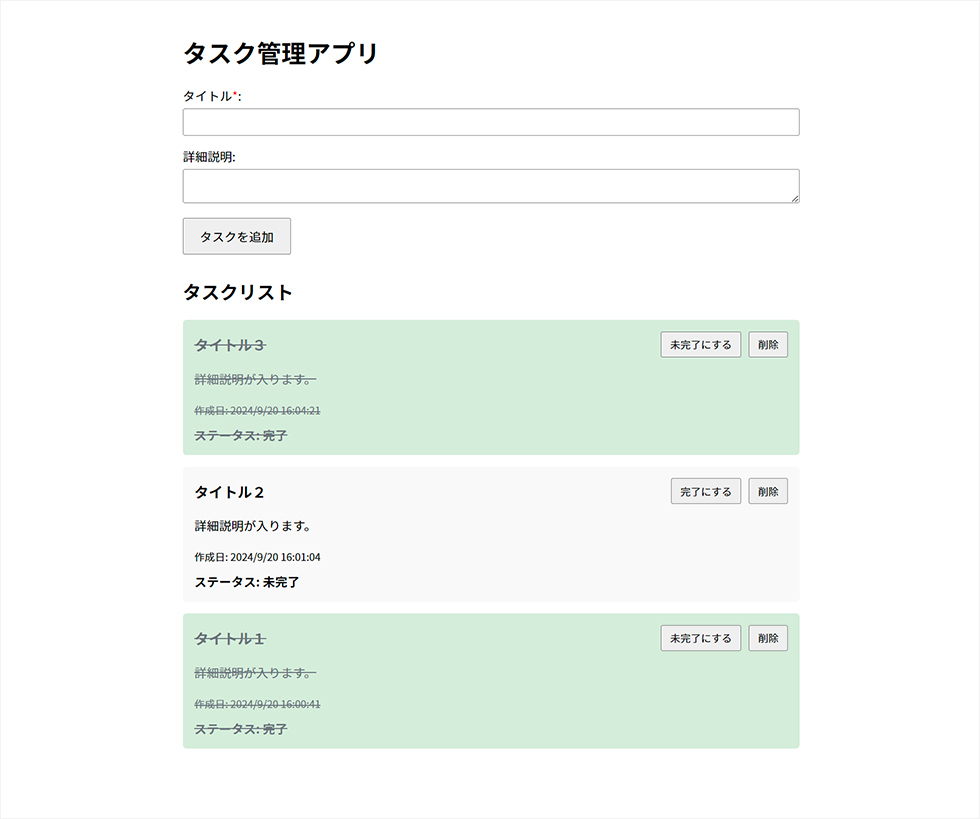Screen dimensions: 980x819
Task: Revert タイトル1 using 未完了にする
Action: 701,638
